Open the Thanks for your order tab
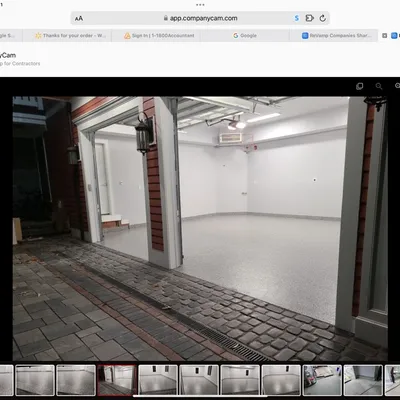This screenshot has width=400, height=400. click(70, 35)
